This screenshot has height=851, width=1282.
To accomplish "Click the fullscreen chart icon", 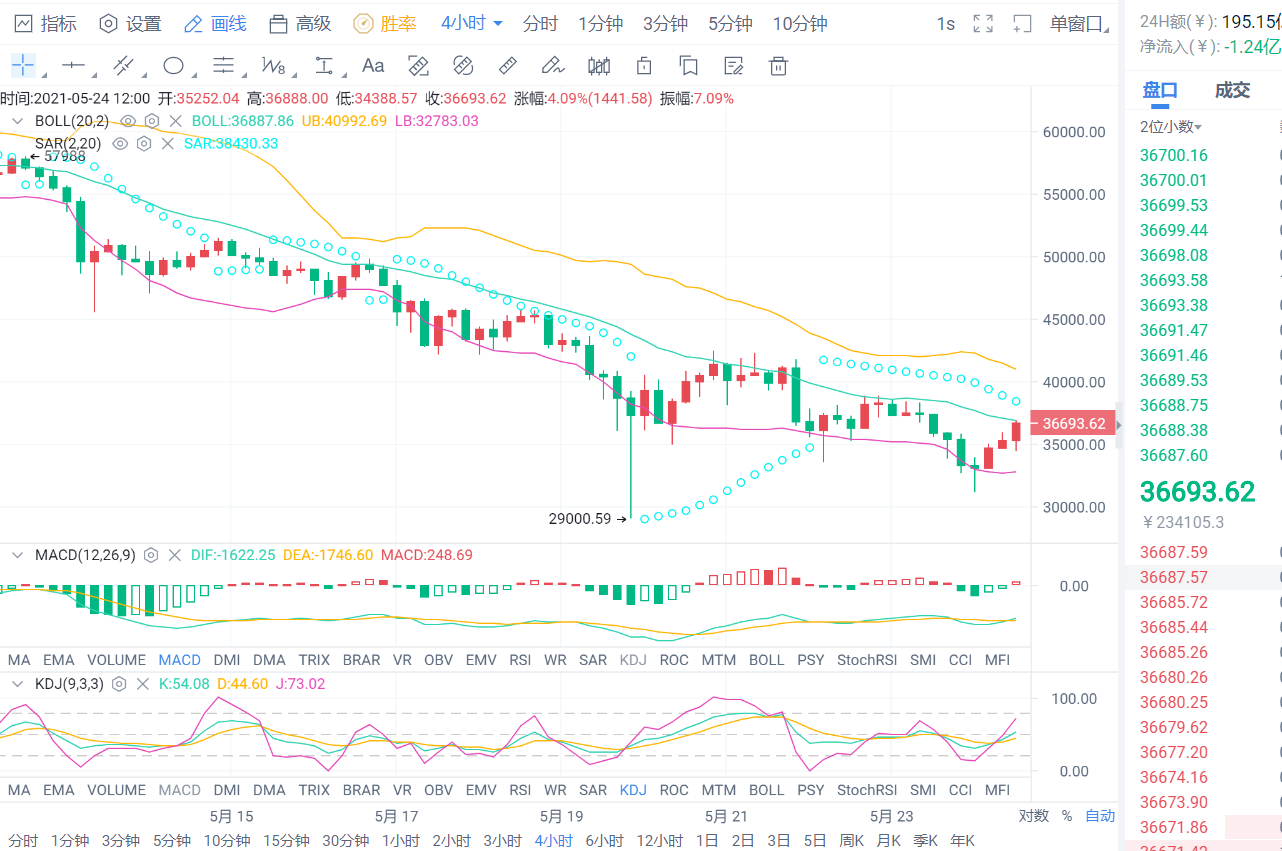I will (x=982, y=23).
